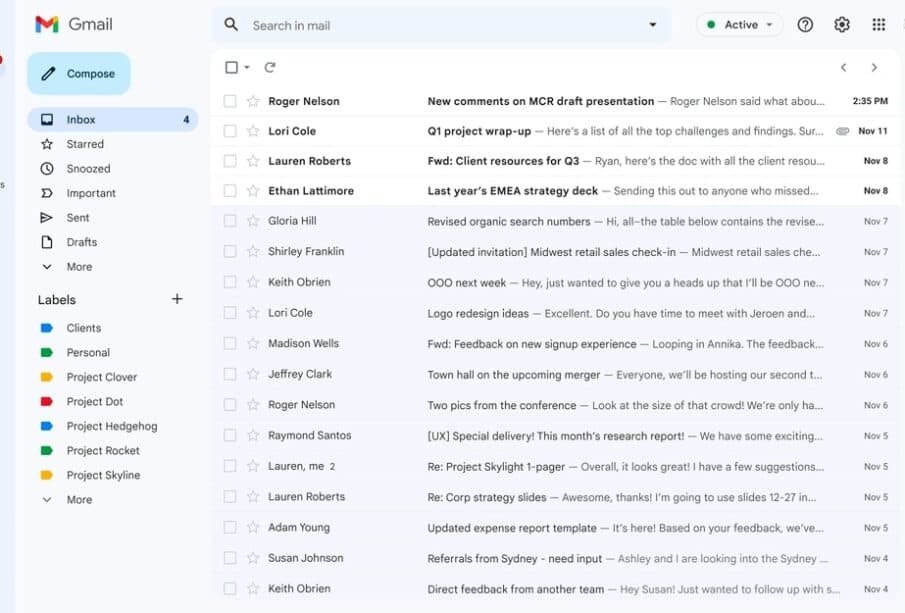Check the Jeffrey Clark email checkbox
Screen dimensions: 905x613
coord(230,374)
